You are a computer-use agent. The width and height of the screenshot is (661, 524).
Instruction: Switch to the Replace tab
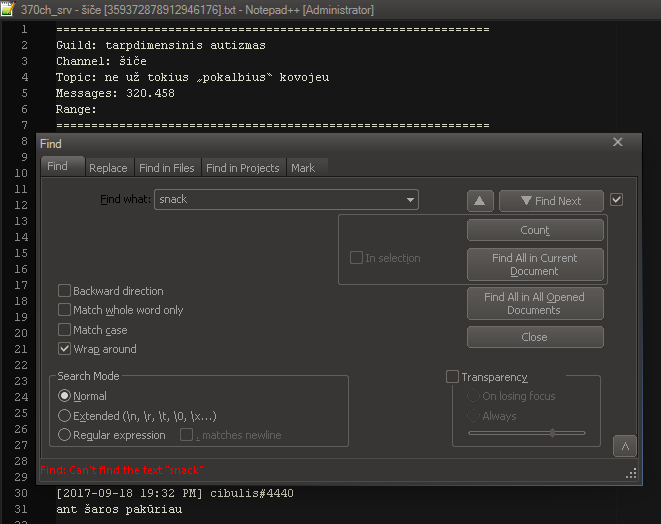[108, 168]
